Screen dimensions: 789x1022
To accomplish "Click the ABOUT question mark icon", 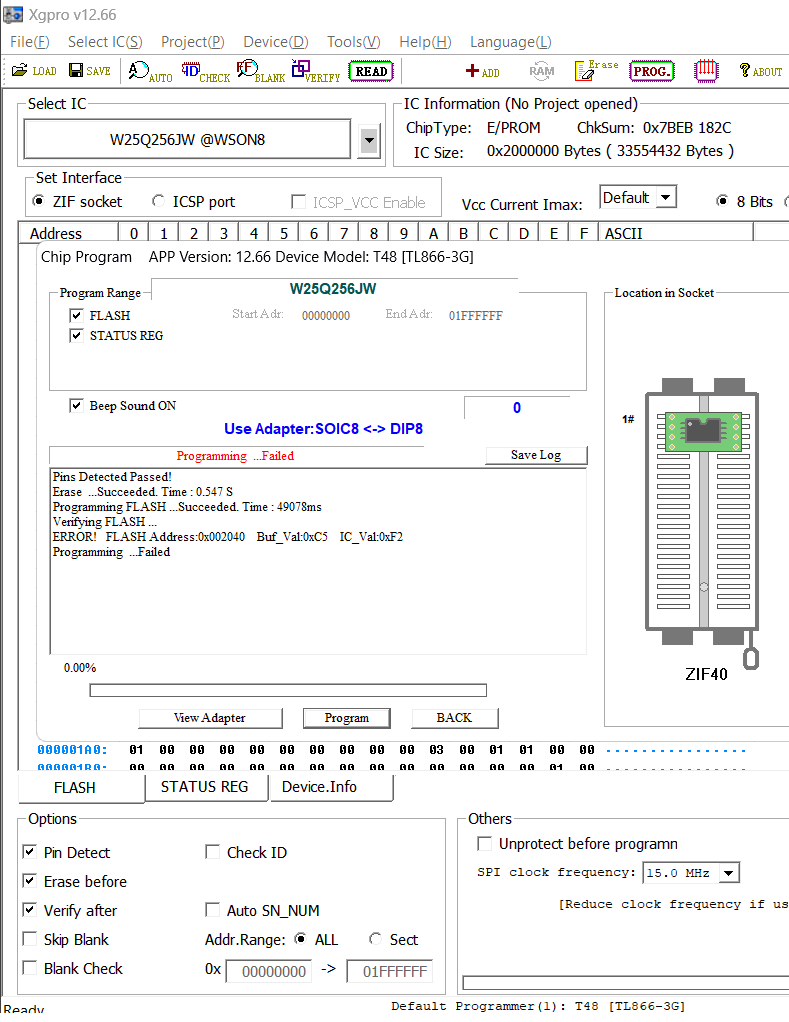I will (x=760, y=70).
